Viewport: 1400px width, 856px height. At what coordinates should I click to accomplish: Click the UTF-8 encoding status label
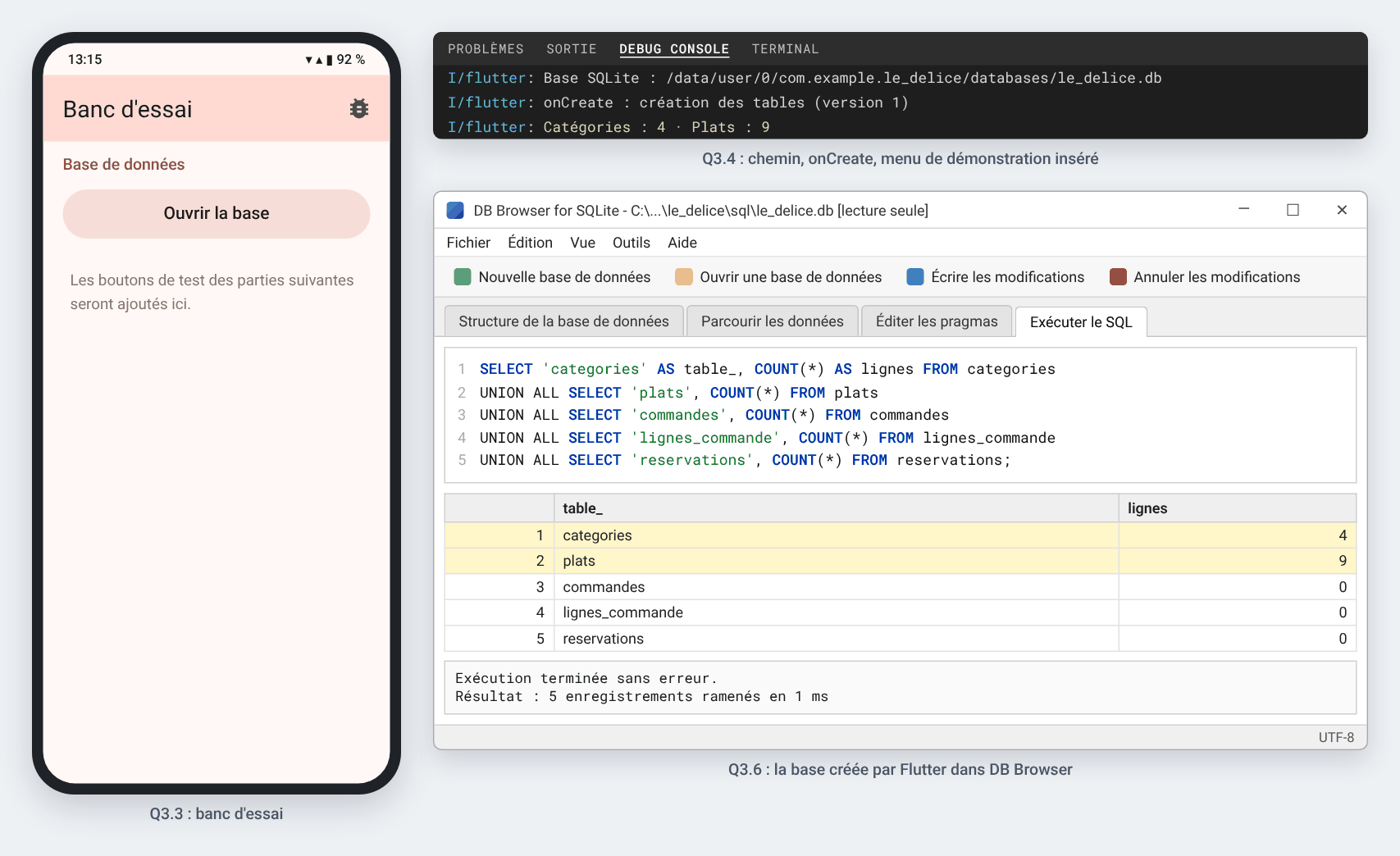pyautogui.click(x=1336, y=737)
